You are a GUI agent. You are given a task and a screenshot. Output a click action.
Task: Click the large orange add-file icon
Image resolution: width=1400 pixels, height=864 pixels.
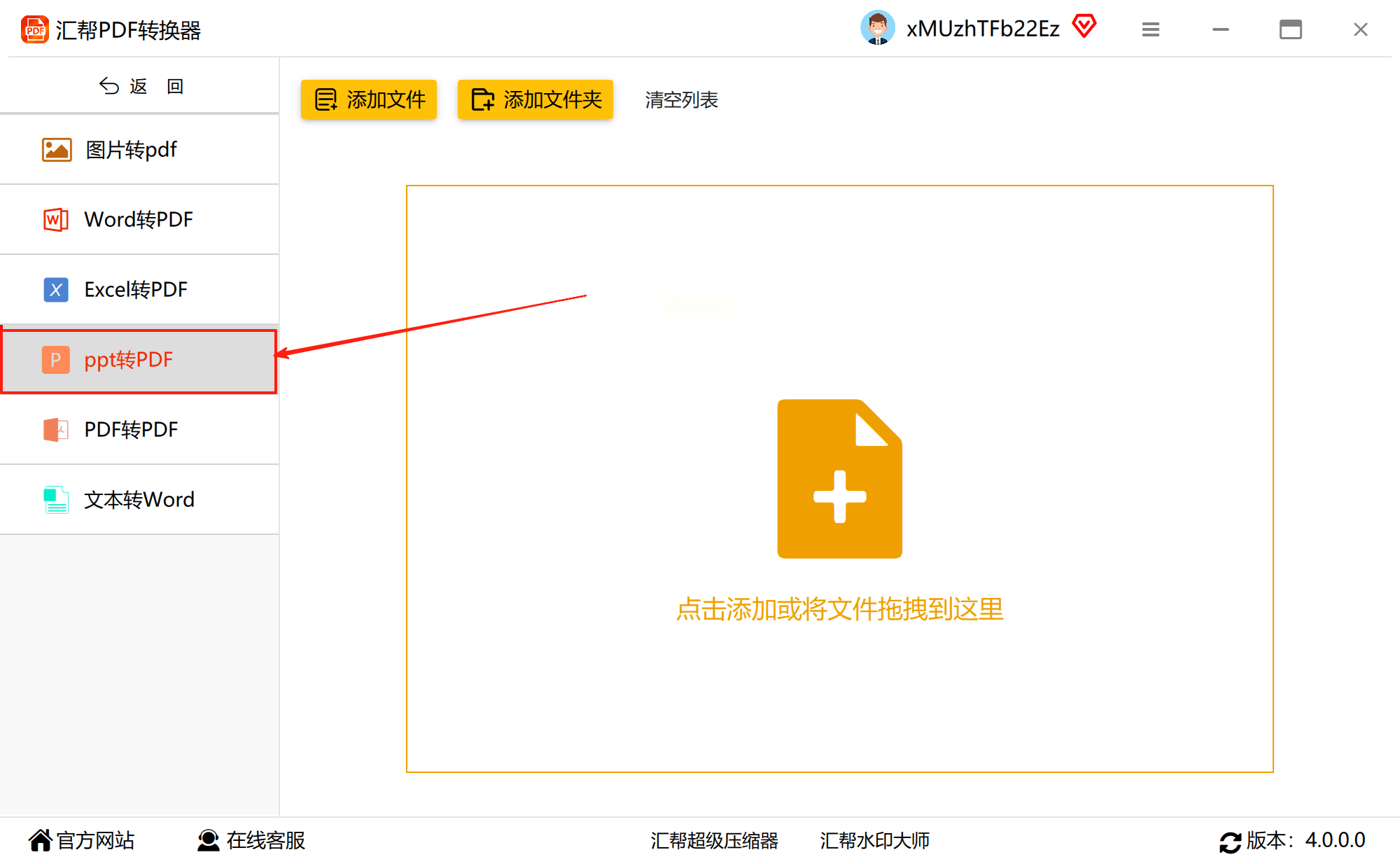839,479
